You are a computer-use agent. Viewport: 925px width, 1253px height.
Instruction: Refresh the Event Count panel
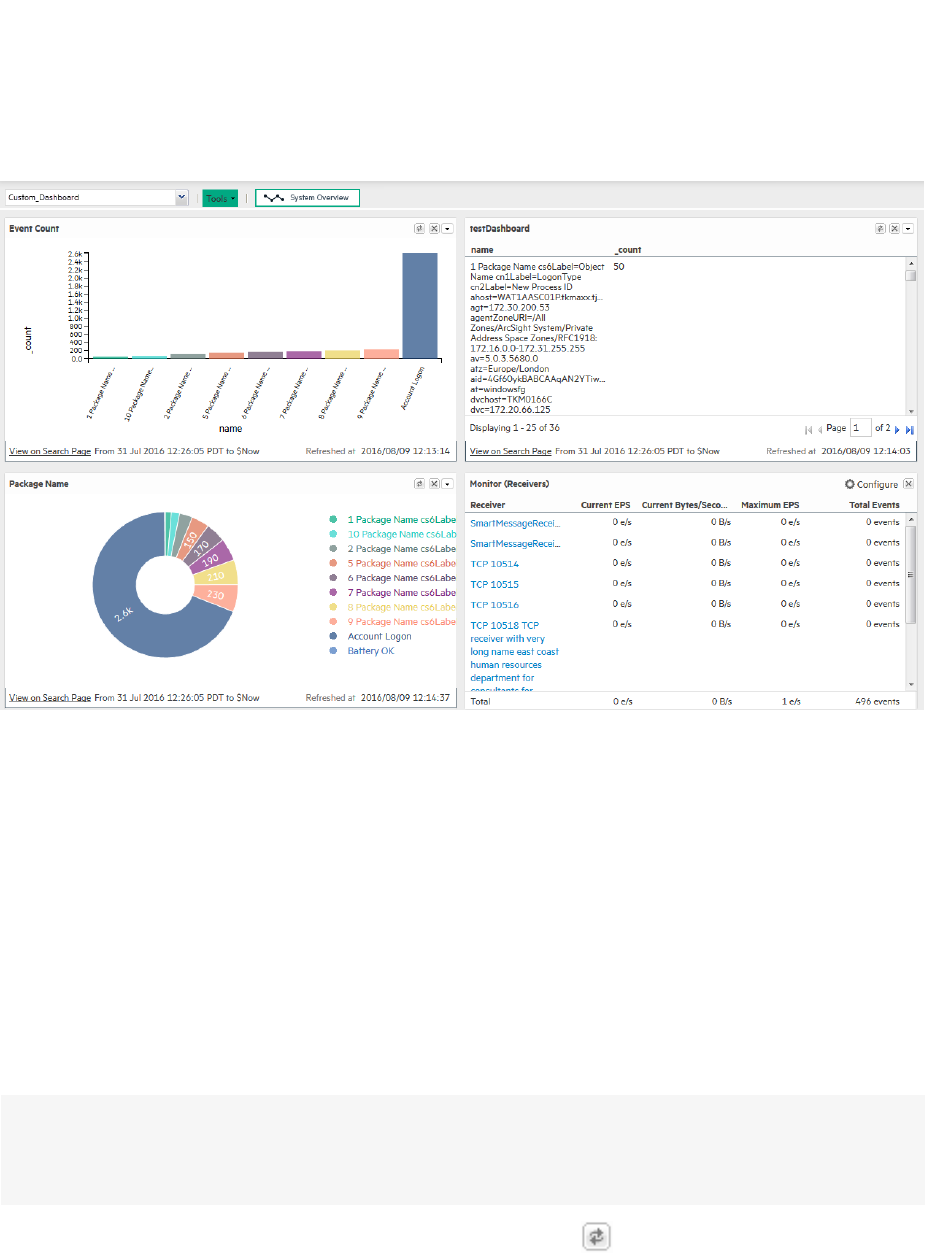coord(420,228)
